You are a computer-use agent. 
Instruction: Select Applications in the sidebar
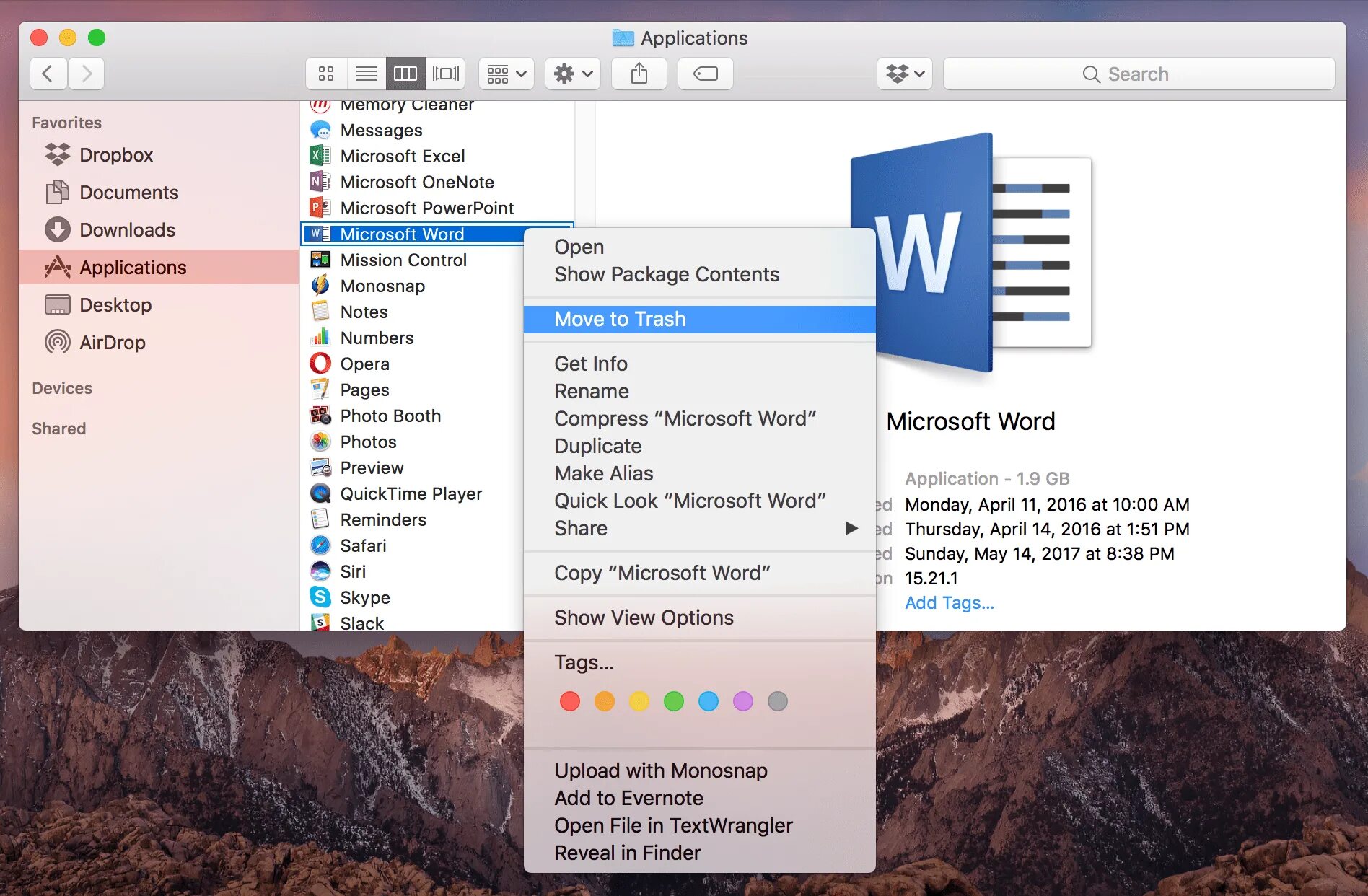coord(159,268)
